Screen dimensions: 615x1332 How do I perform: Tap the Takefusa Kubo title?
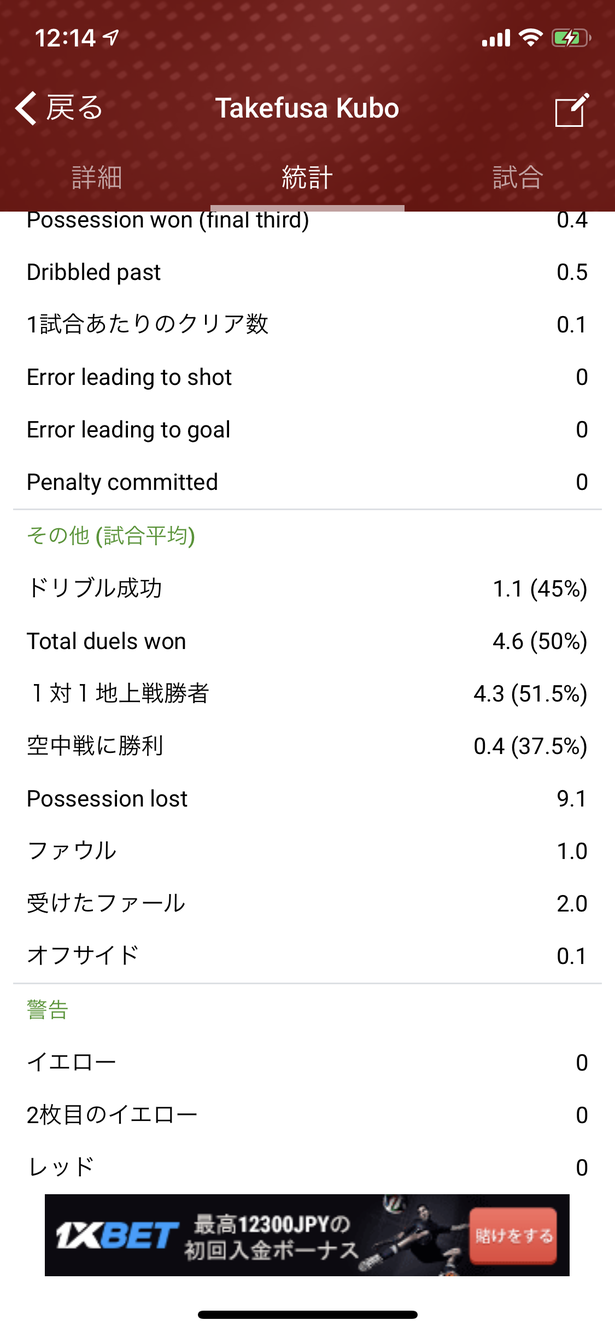307,108
